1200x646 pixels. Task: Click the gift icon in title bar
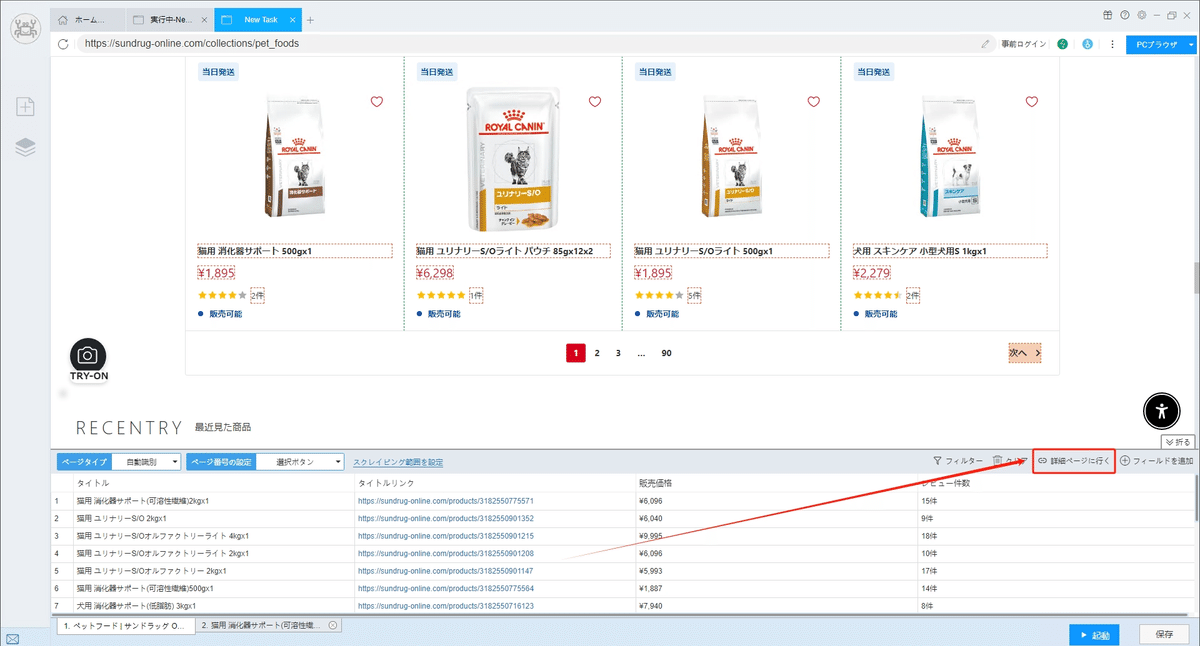coord(1108,15)
